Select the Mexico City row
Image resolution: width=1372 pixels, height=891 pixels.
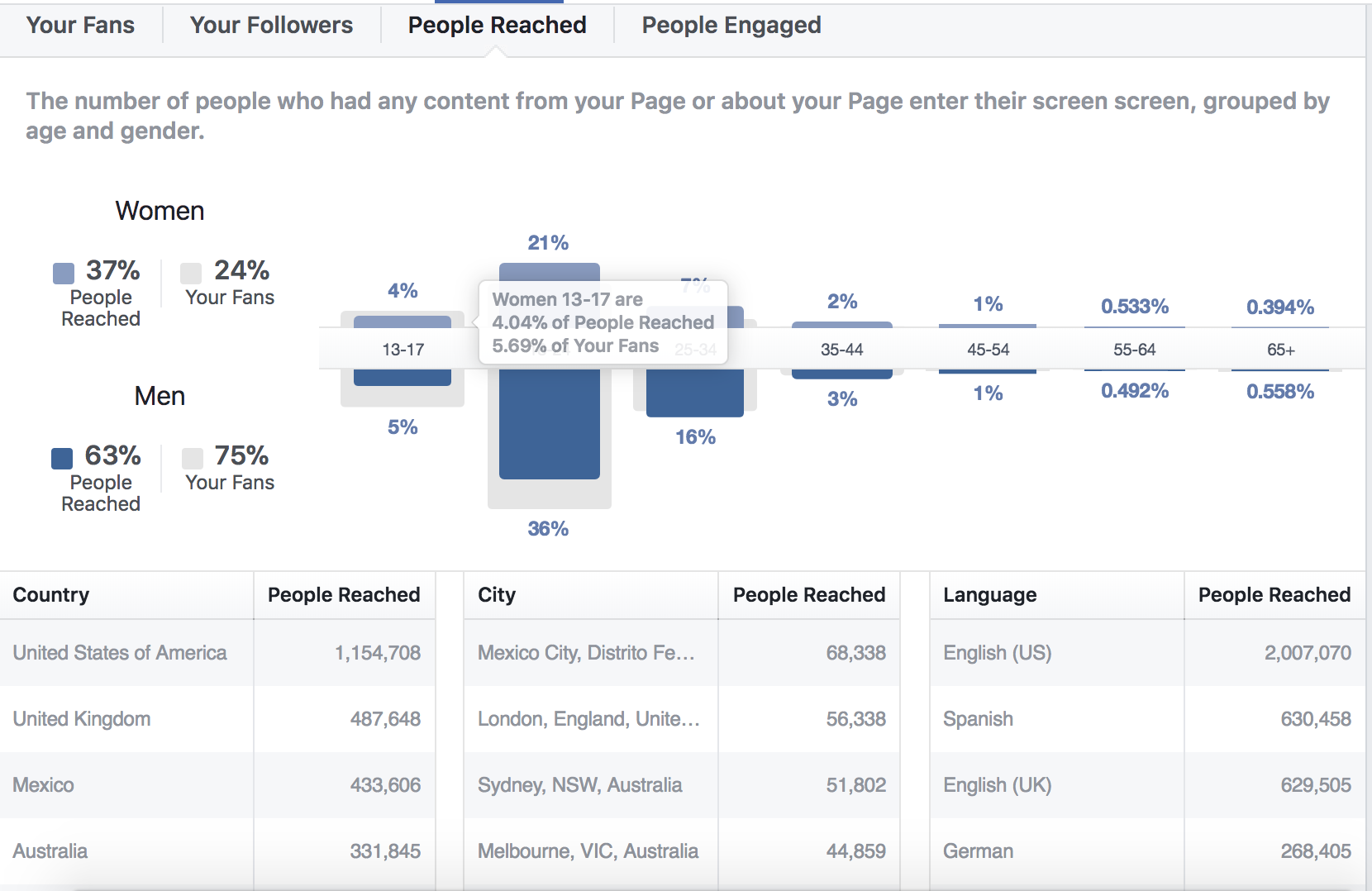682,653
